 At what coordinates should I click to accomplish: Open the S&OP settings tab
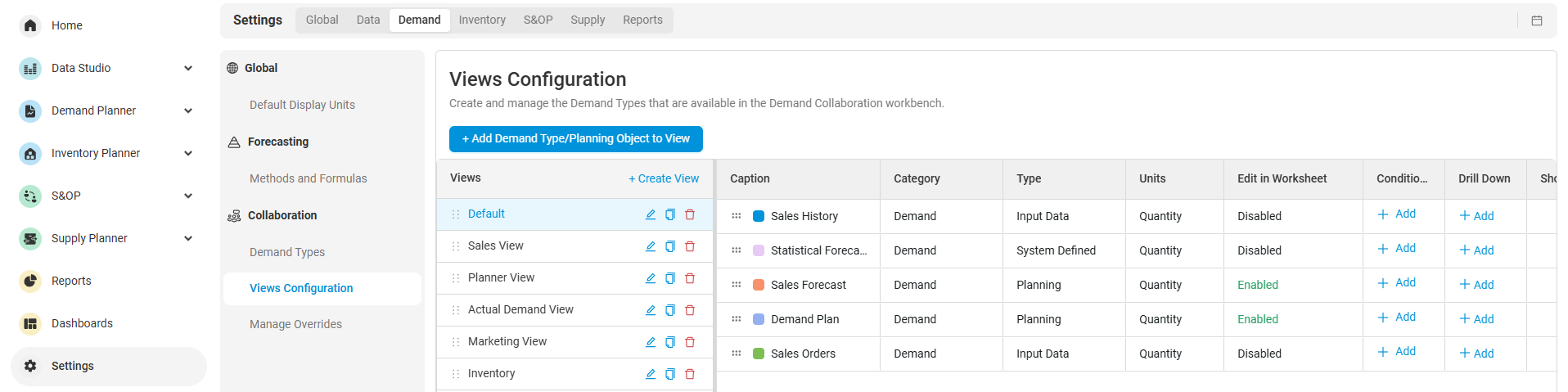click(x=538, y=20)
